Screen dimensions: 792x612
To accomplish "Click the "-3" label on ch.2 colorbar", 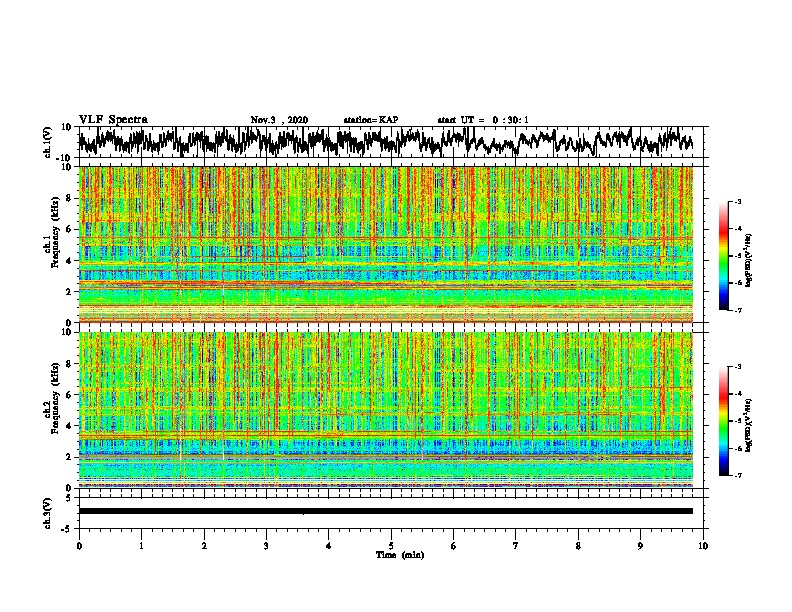I will coord(737,367).
